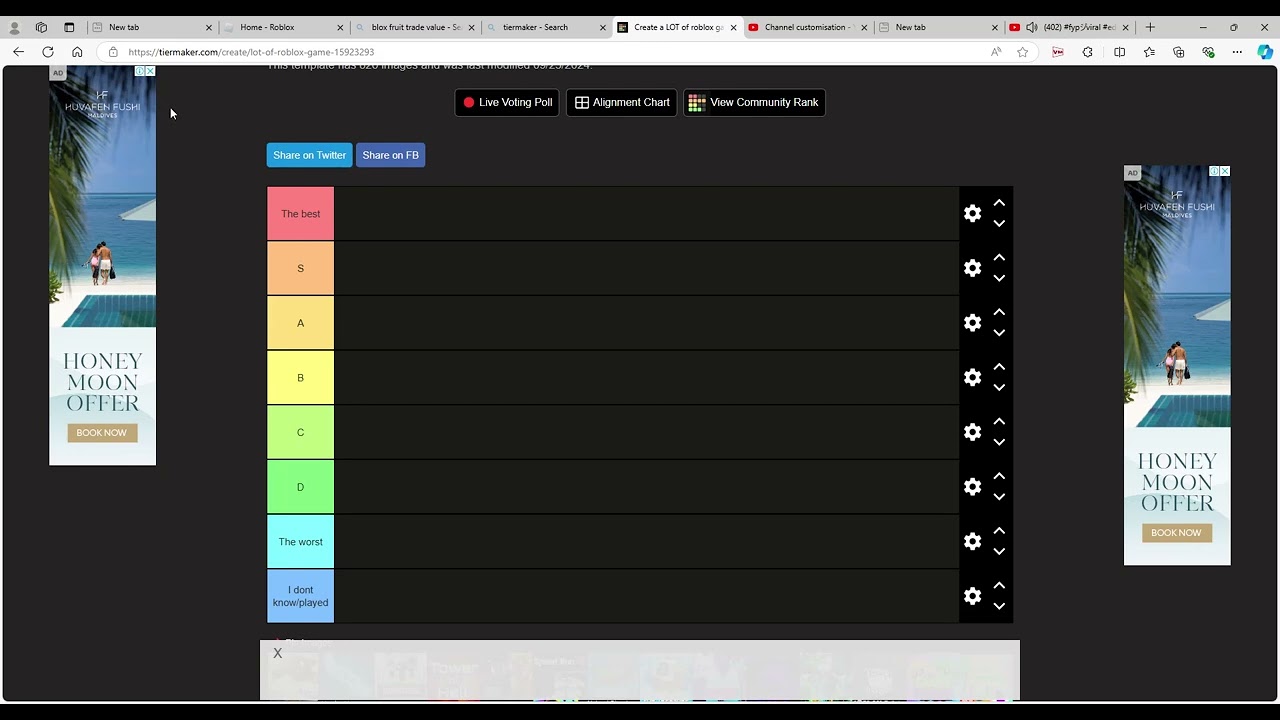Move 'The worst' tier row up
This screenshot has height=720, width=1280.
pos(999,531)
